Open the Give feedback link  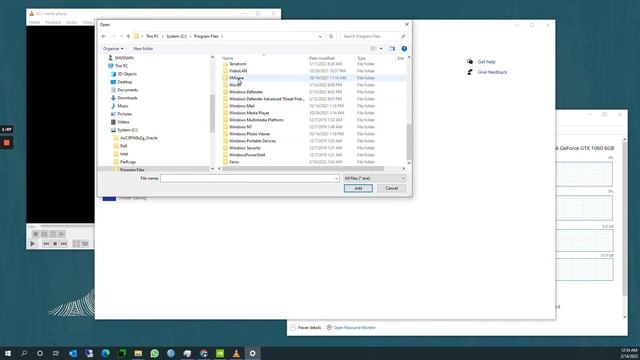(x=492, y=72)
